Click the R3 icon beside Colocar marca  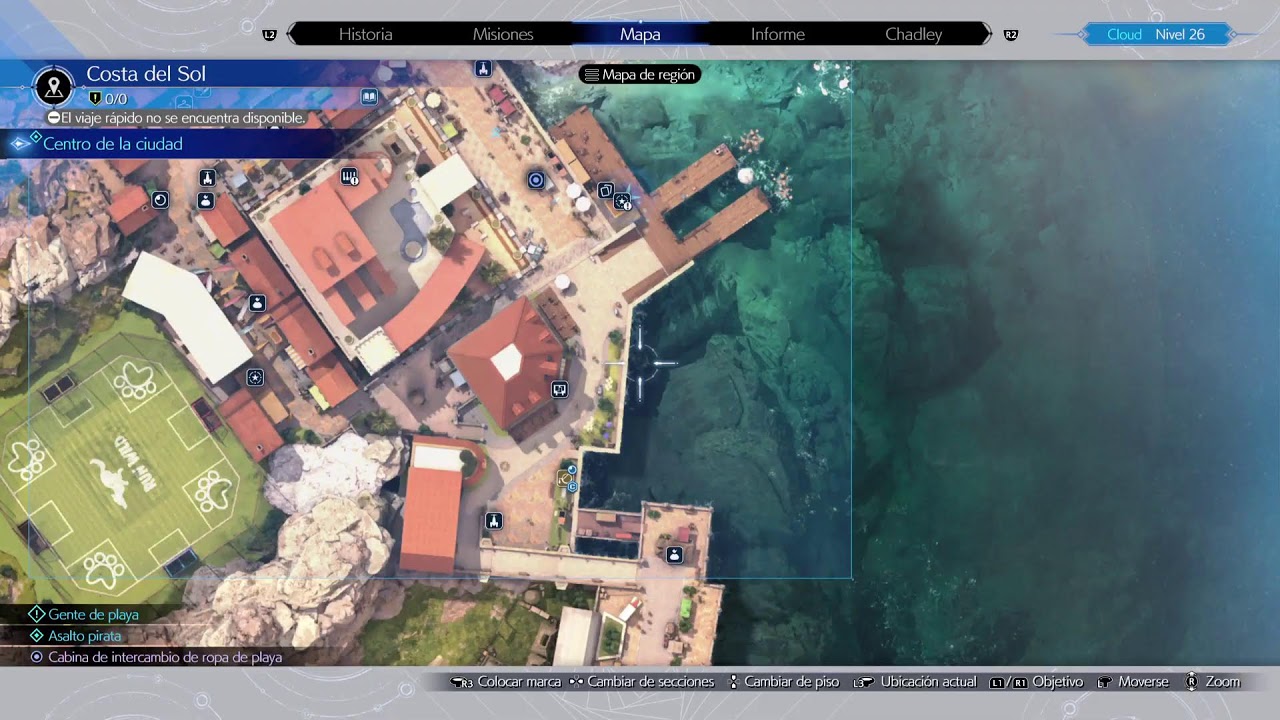pos(462,683)
